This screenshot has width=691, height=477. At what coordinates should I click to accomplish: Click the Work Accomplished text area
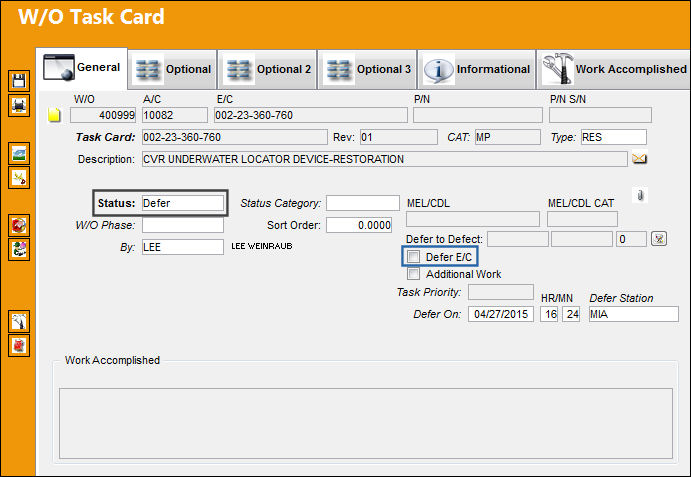366,423
